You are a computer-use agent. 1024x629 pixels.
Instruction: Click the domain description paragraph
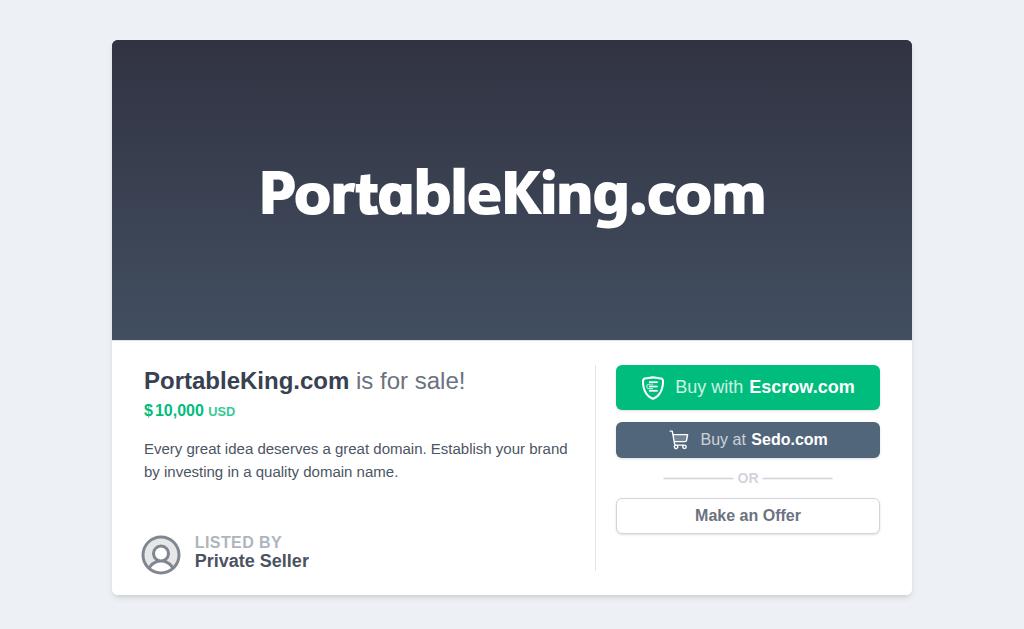click(x=356, y=460)
